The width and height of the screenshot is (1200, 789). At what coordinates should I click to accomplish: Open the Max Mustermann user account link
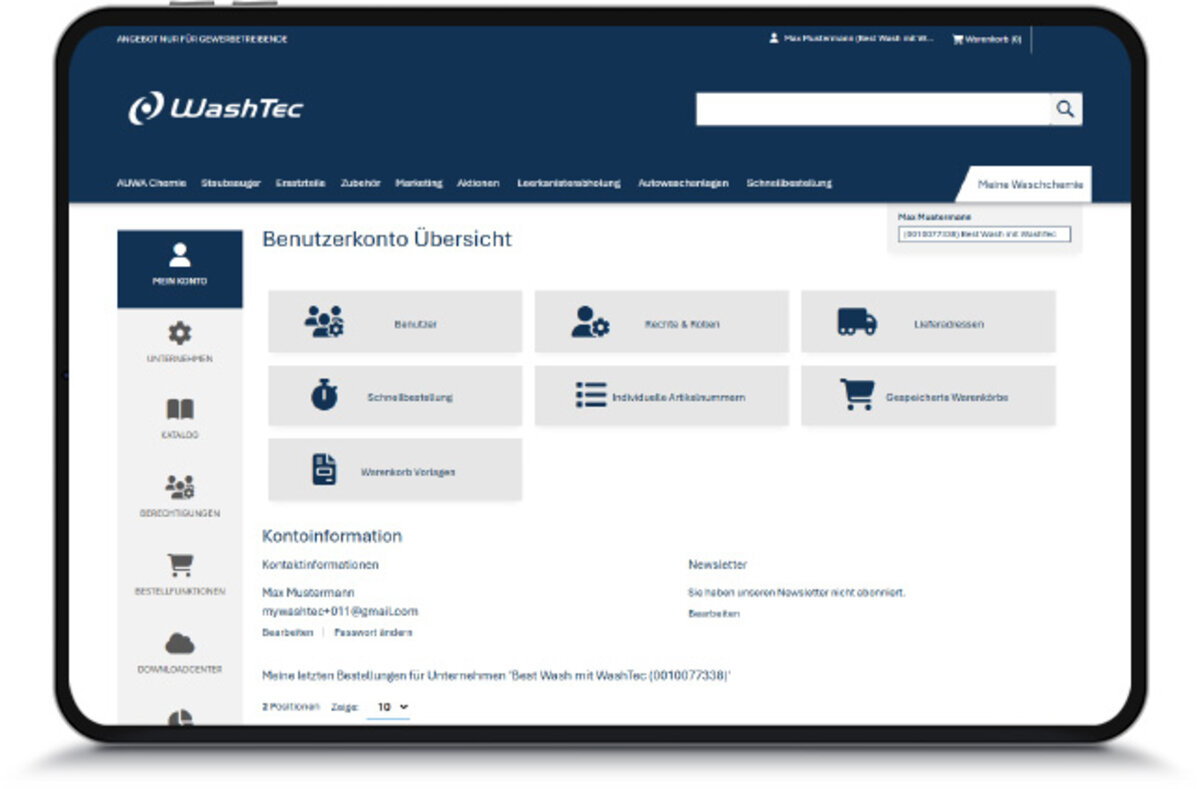tap(851, 39)
